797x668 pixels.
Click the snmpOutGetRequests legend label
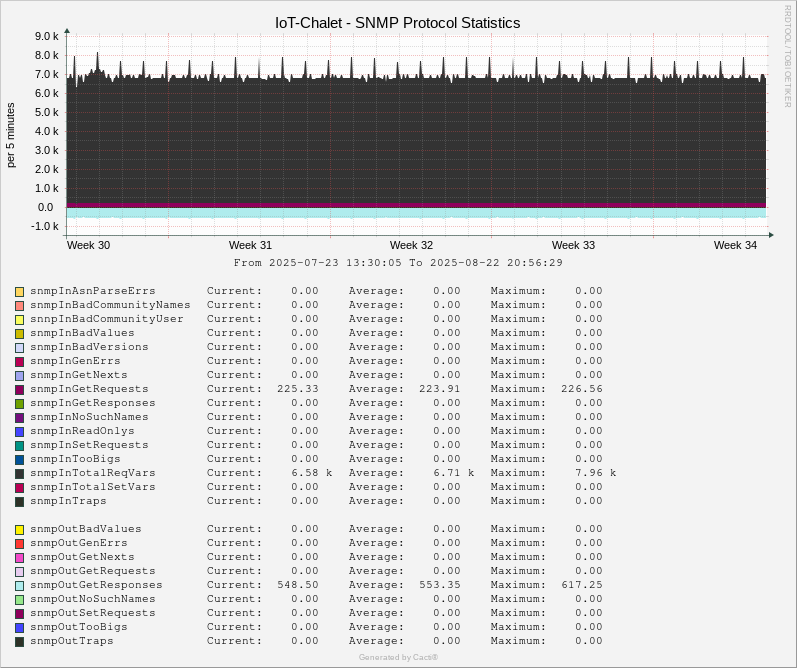click(93, 571)
